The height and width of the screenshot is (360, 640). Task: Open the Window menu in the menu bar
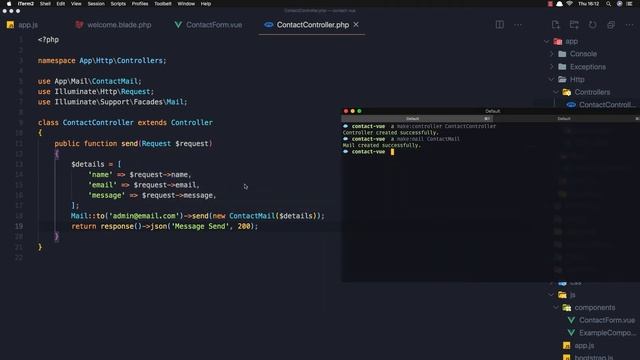pyautogui.click(x=186, y=4)
